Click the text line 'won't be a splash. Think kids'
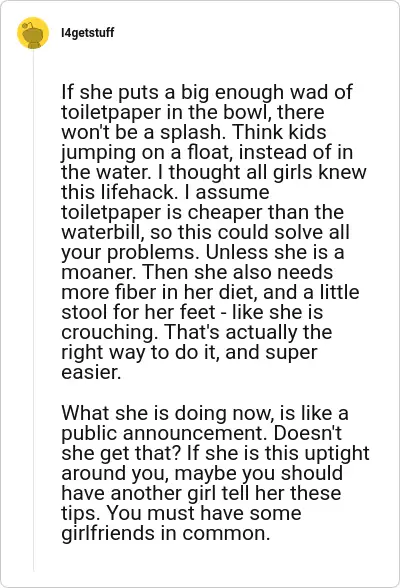This screenshot has height=588, width=400. tap(194, 132)
